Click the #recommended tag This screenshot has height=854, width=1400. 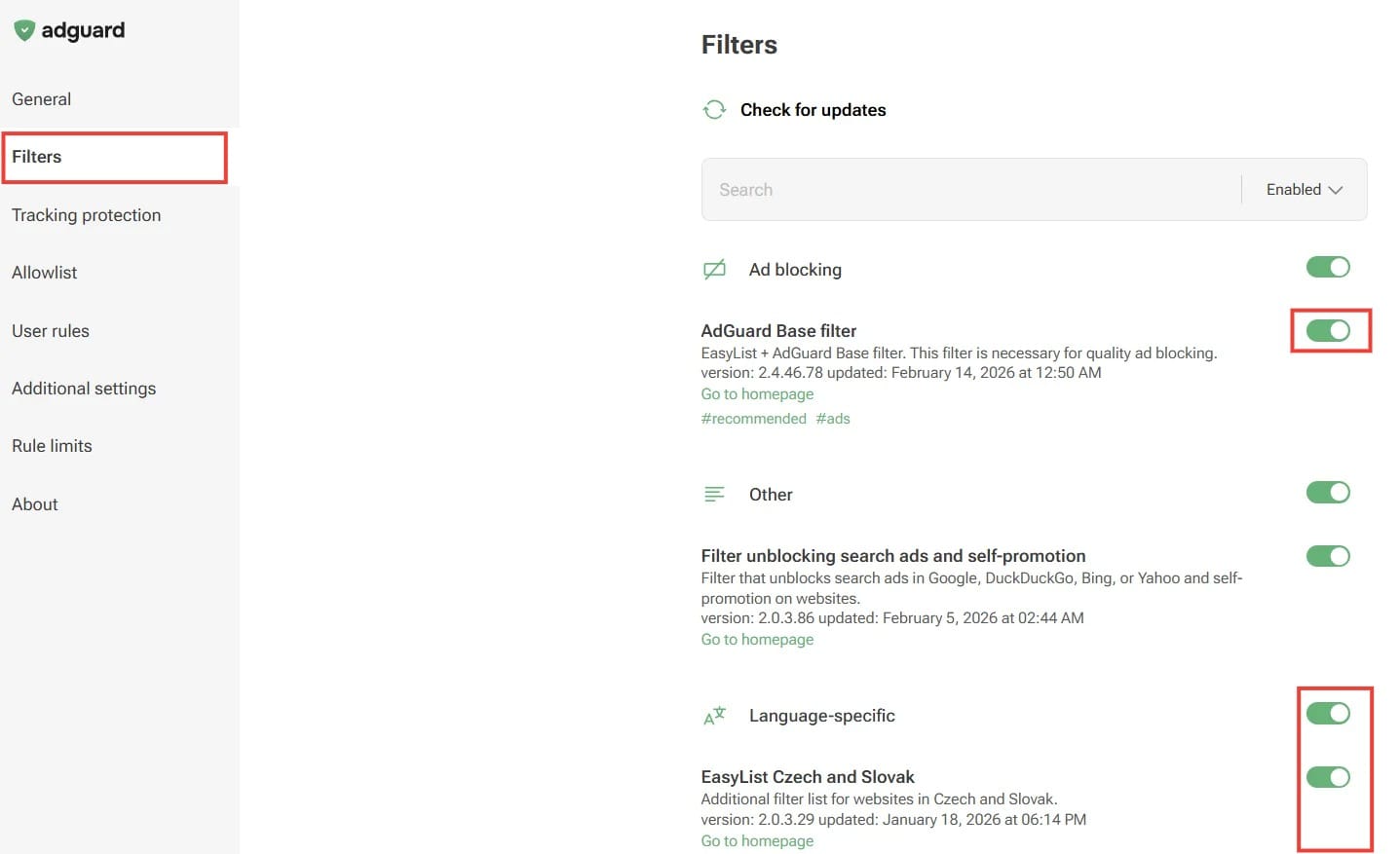coord(753,418)
